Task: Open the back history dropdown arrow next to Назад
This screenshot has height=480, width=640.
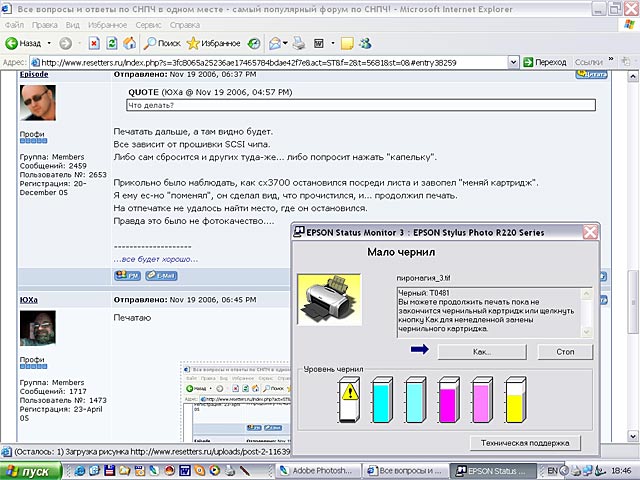Action: 49,43
